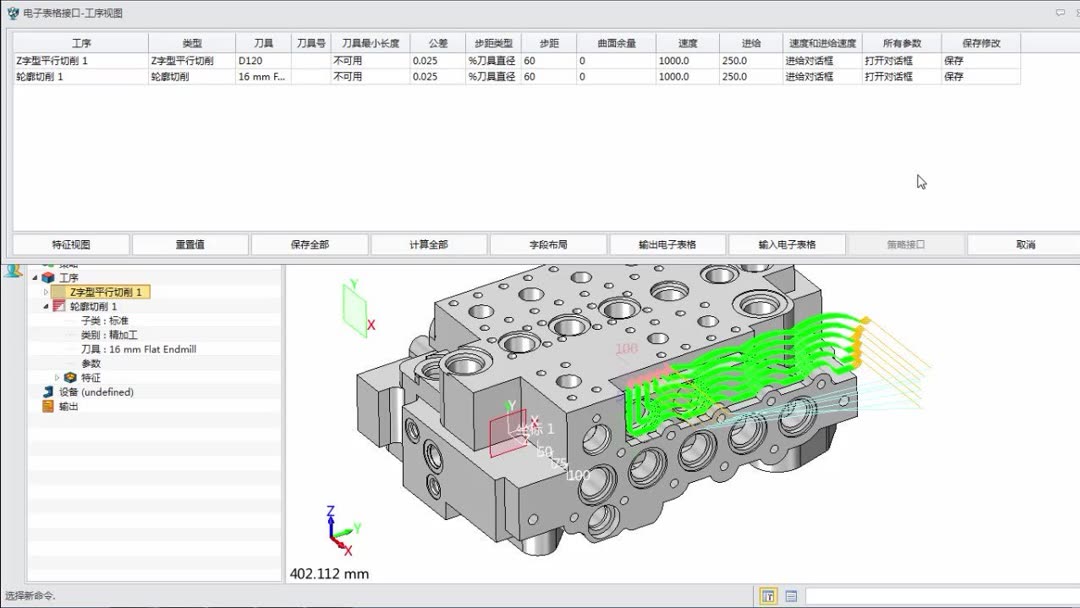
Task: Click the 设备 (undefined) device icon
Action: click(47, 391)
